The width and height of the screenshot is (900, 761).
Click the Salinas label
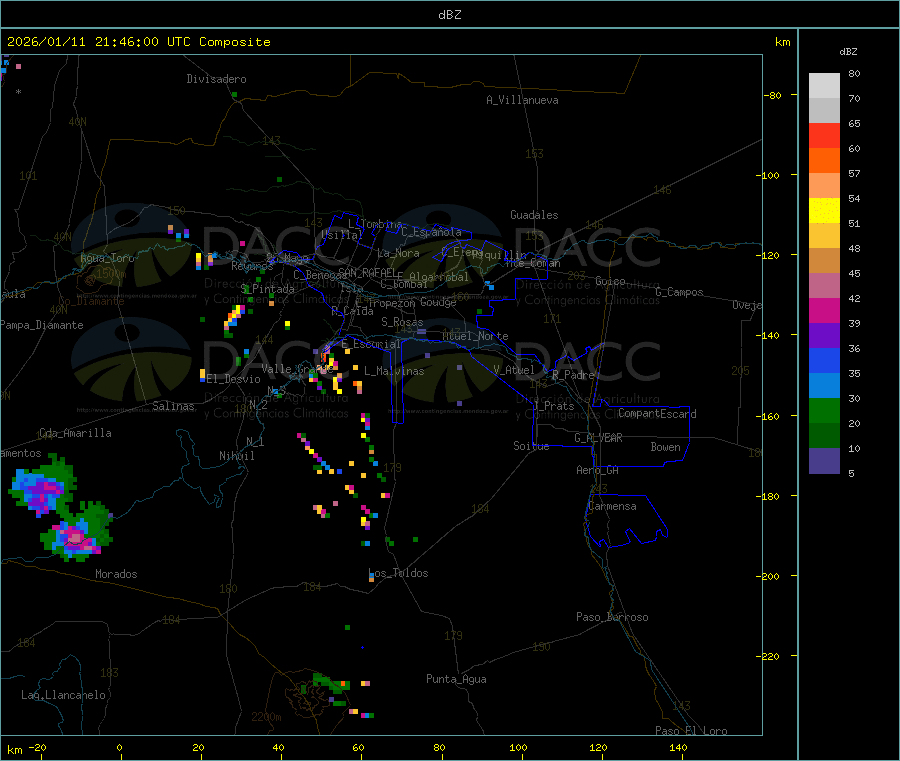tap(173, 406)
